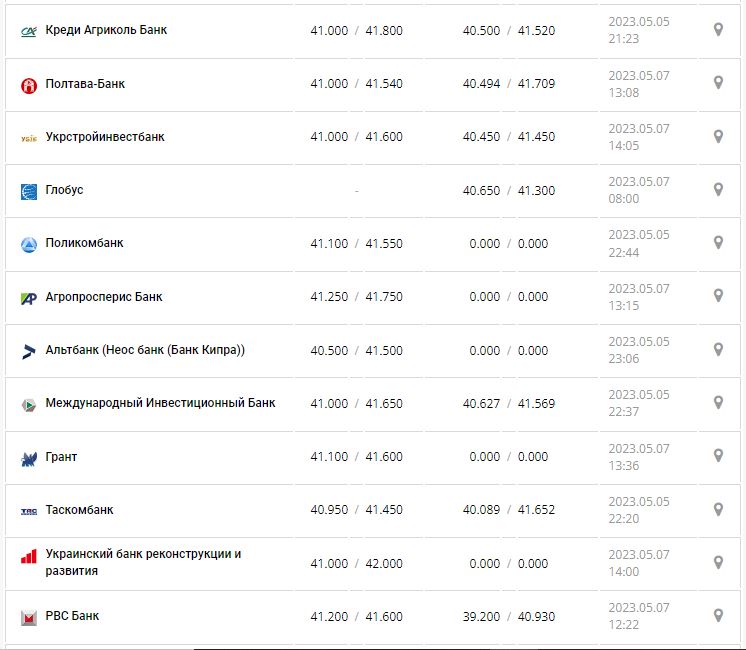Show Укрстройинвестбанк branches via map pin
Image resolution: width=746 pixels, height=650 pixels.
[718, 137]
